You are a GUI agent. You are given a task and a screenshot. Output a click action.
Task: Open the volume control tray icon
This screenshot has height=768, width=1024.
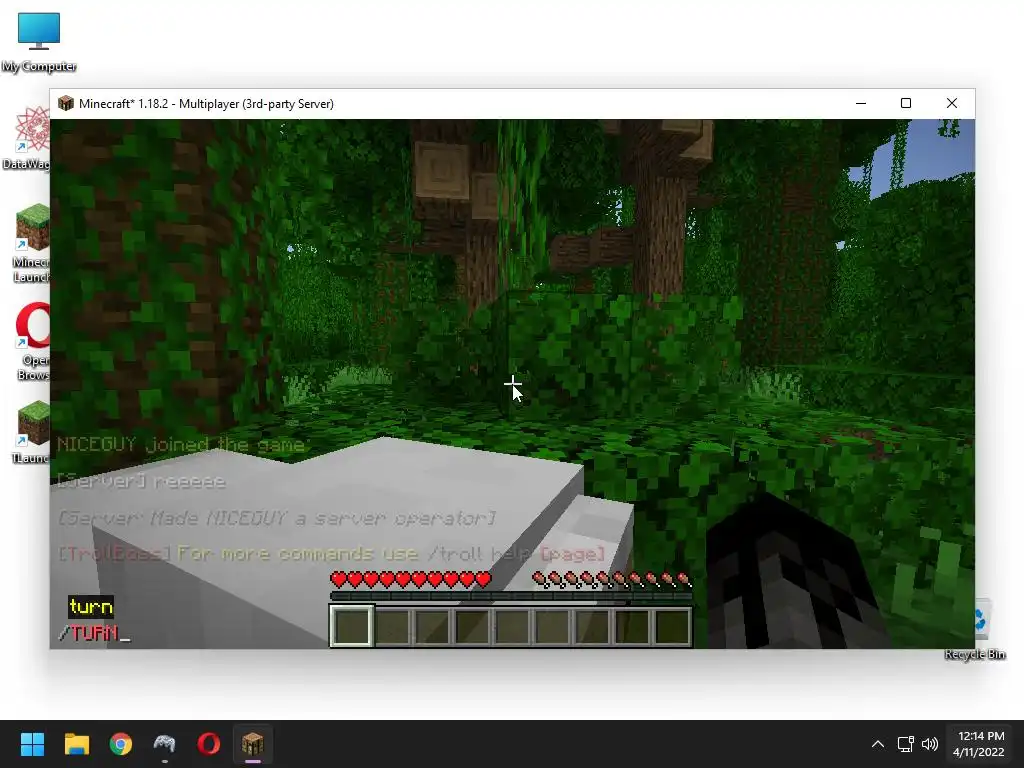pyautogui.click(x=930, y=744)
